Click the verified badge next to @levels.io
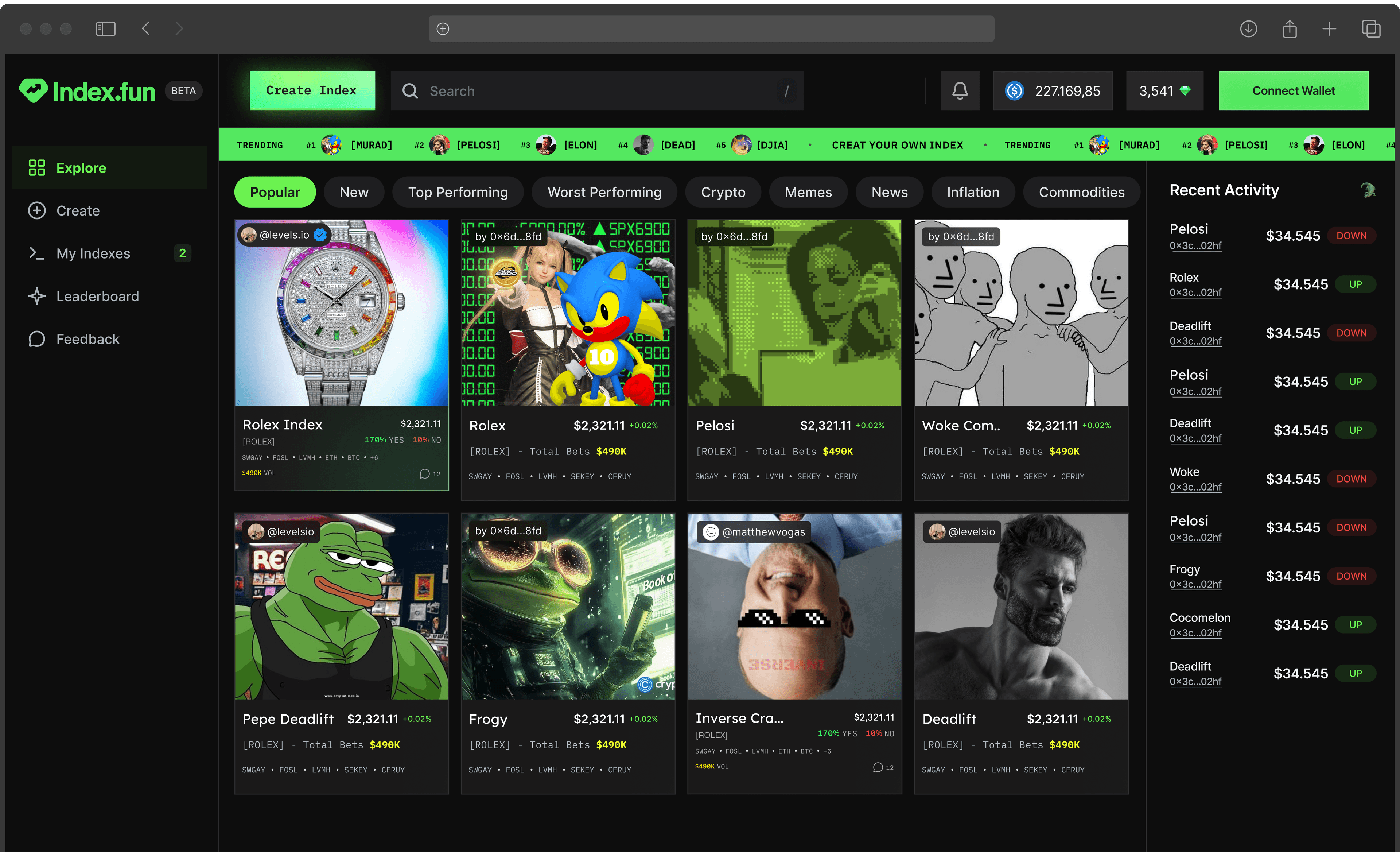This screenshot has width=1400, height=856. tap(320, 235)
